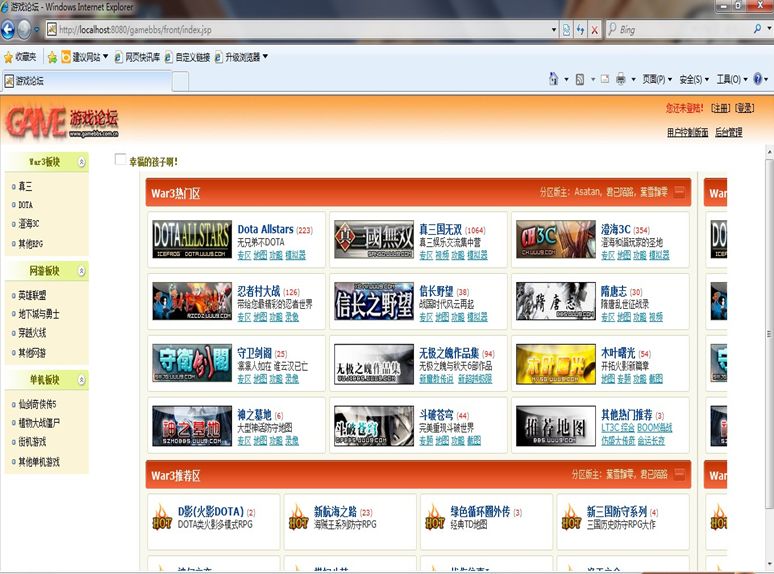Open the address bar history dropdown arrow
Image resolution: width=774 pixels, height=574 pixels.
pyautogui.click(x=554, y=30)
